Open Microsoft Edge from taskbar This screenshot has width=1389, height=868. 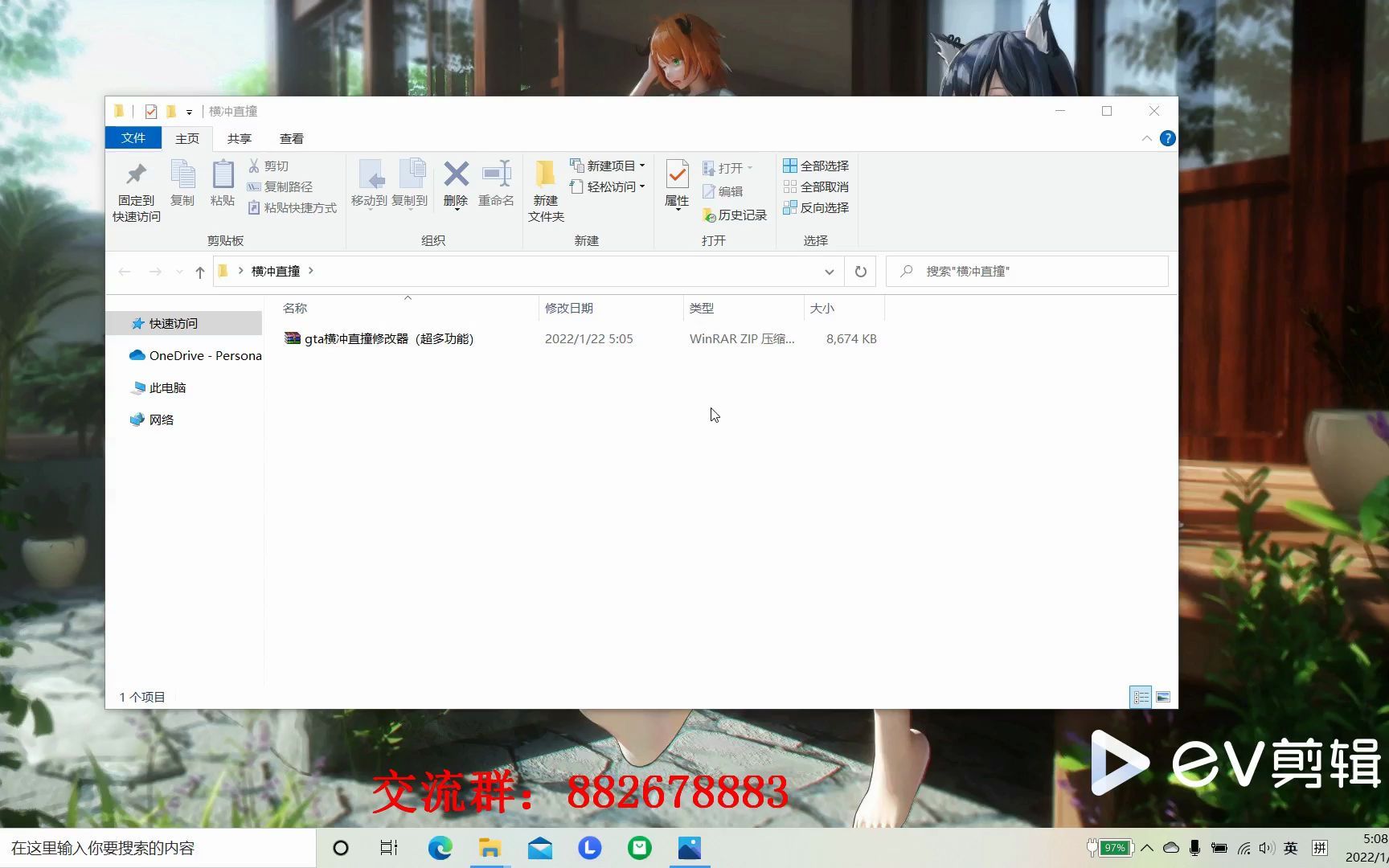point(440,848)
